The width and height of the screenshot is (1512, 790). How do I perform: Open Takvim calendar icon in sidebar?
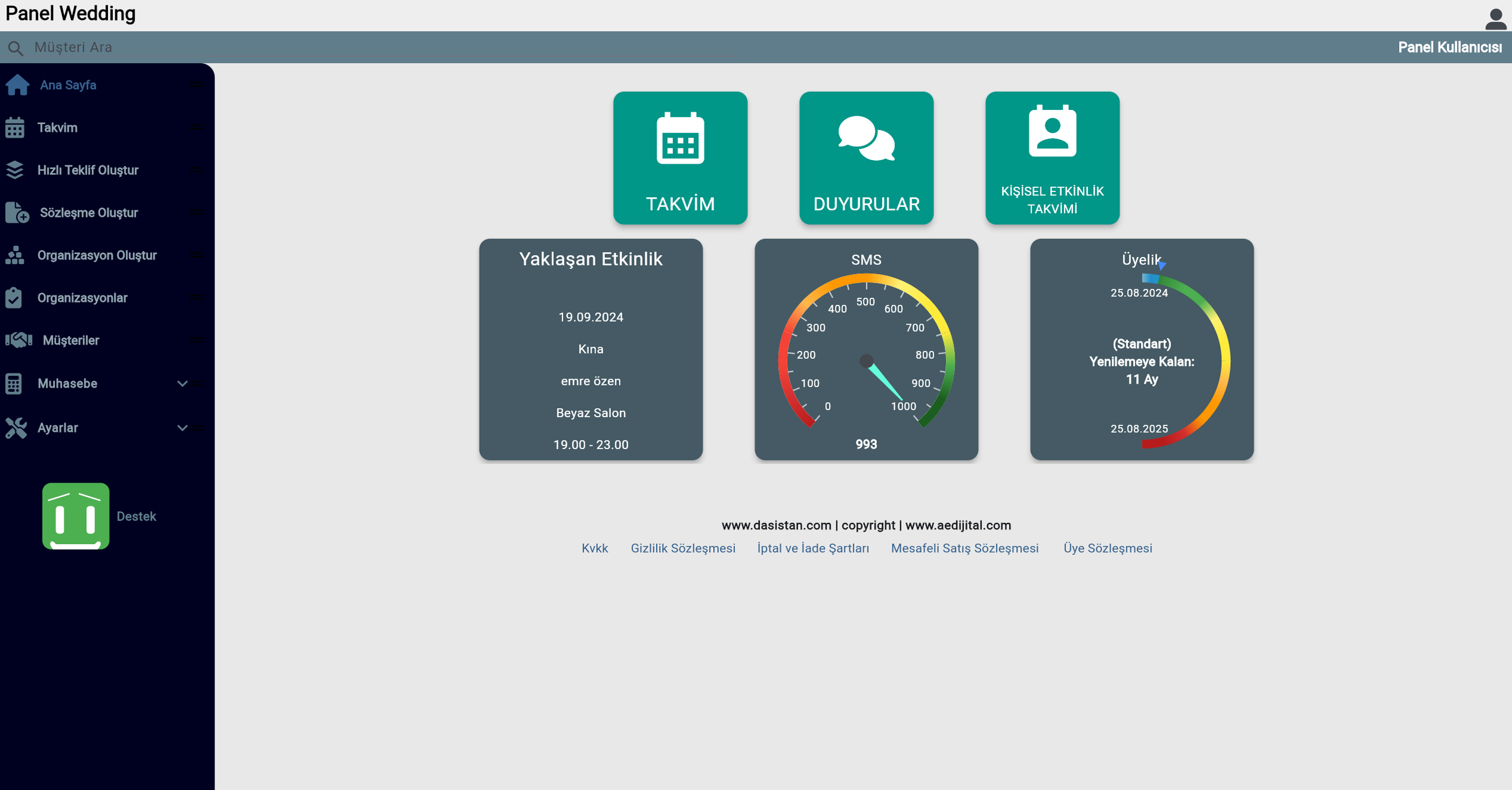(15, 128)
